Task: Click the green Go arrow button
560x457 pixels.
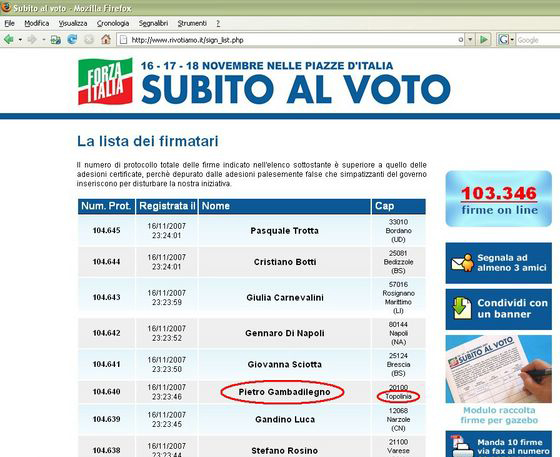Action: tap(484, 40)
